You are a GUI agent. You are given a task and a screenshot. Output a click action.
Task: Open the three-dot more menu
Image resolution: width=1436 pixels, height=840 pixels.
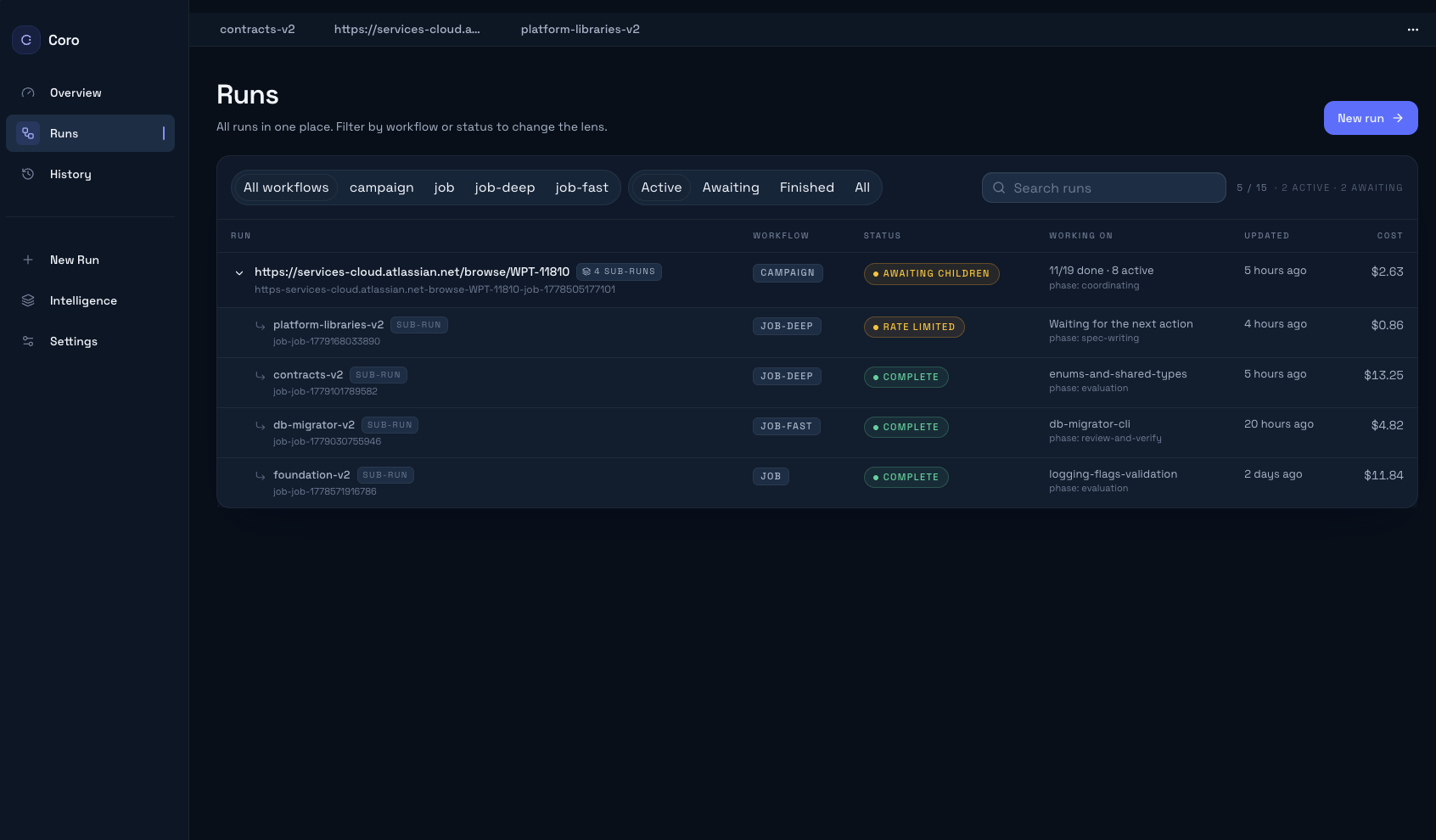coord(1413,30)
